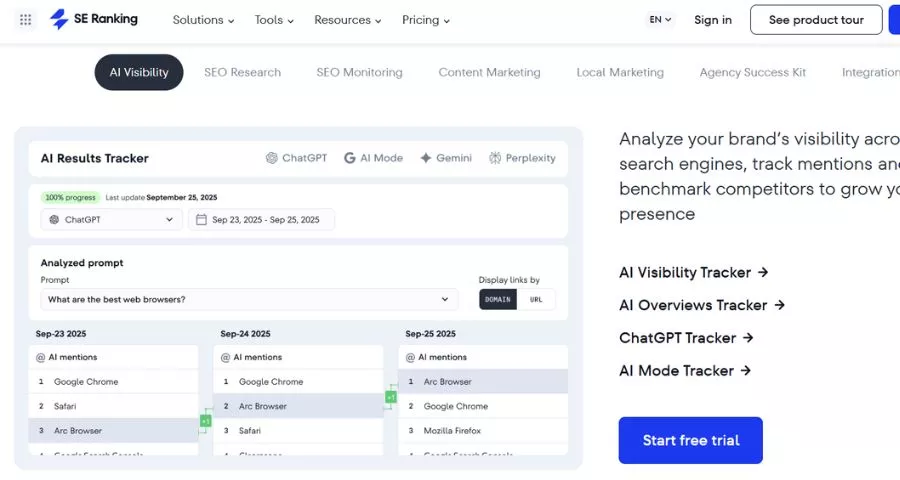
Task: Click arrow next to AI Overviews Tracker
Action: [779, 305]
